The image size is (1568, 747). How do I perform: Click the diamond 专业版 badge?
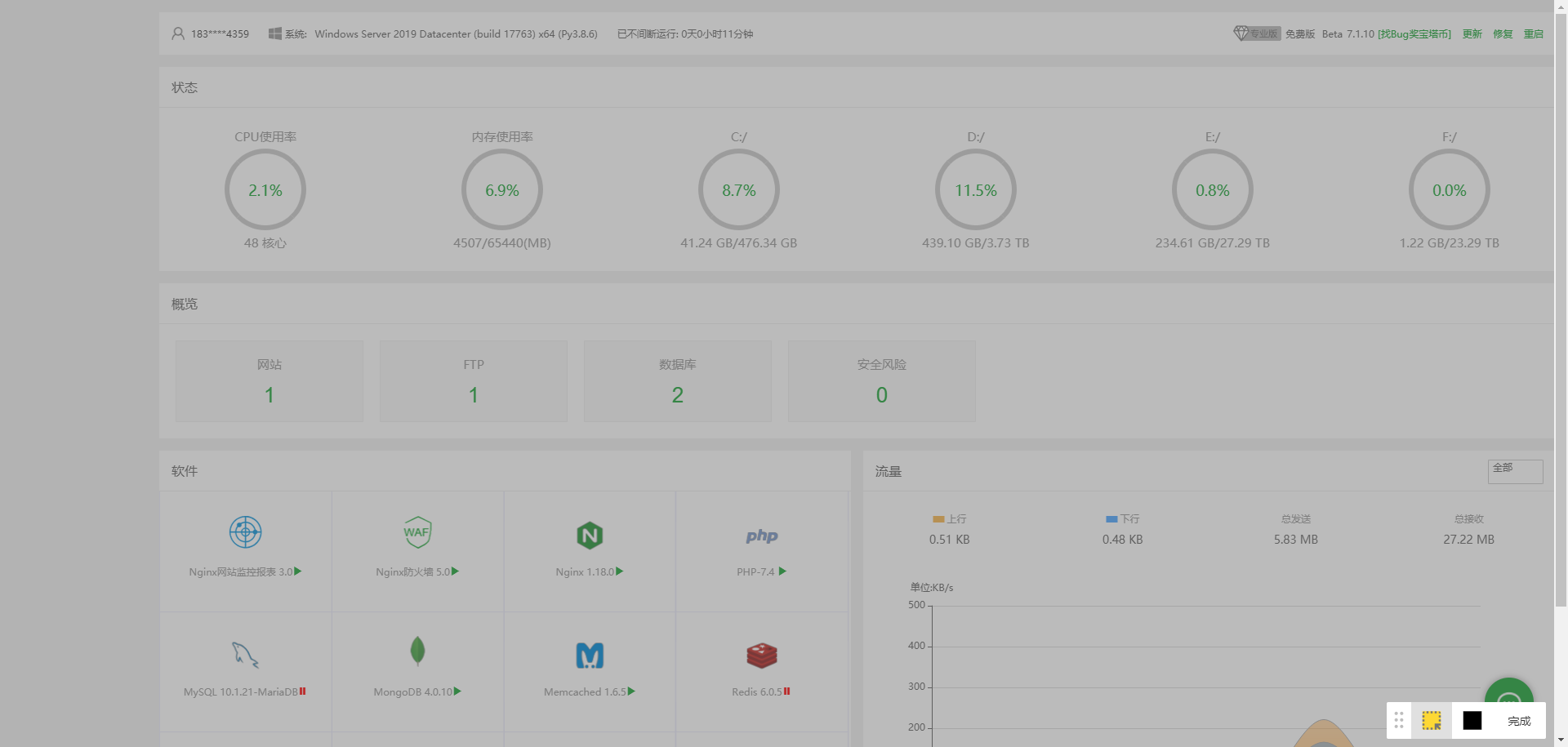tap(1257, 33)
